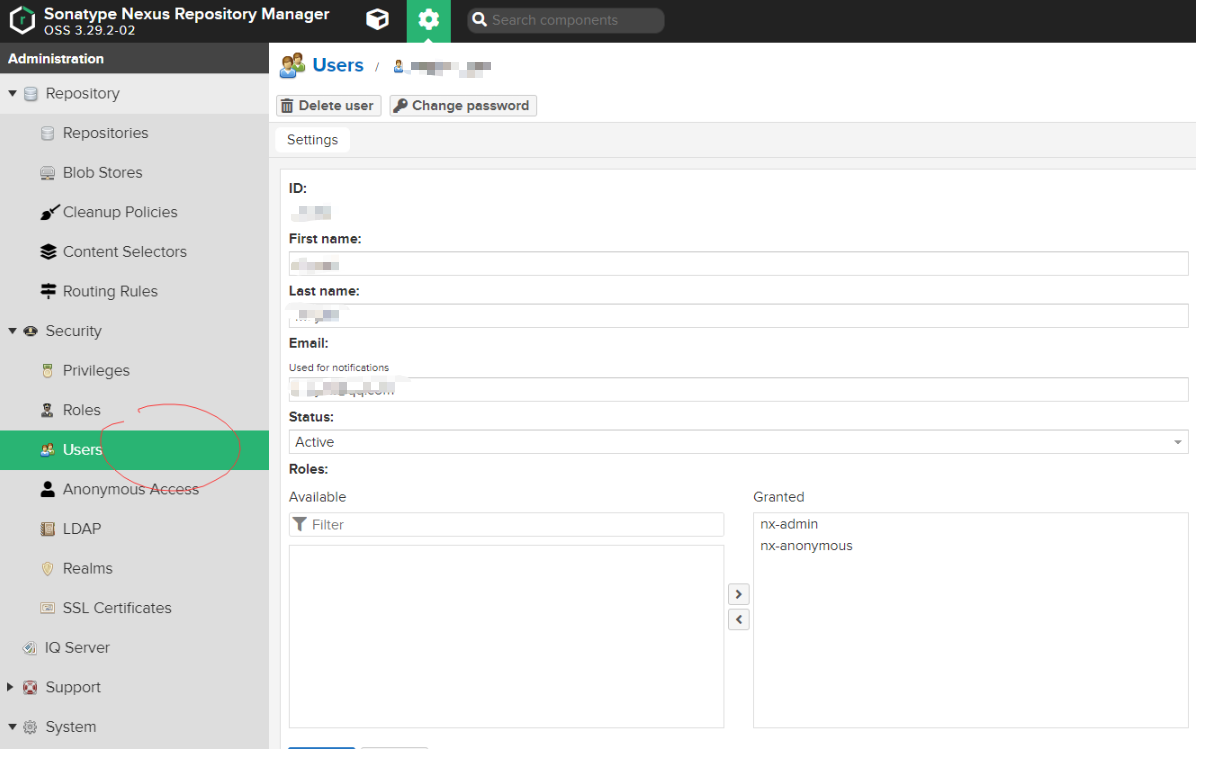
Task: Collapse the Repository tree section
Action: click(13, 93)
